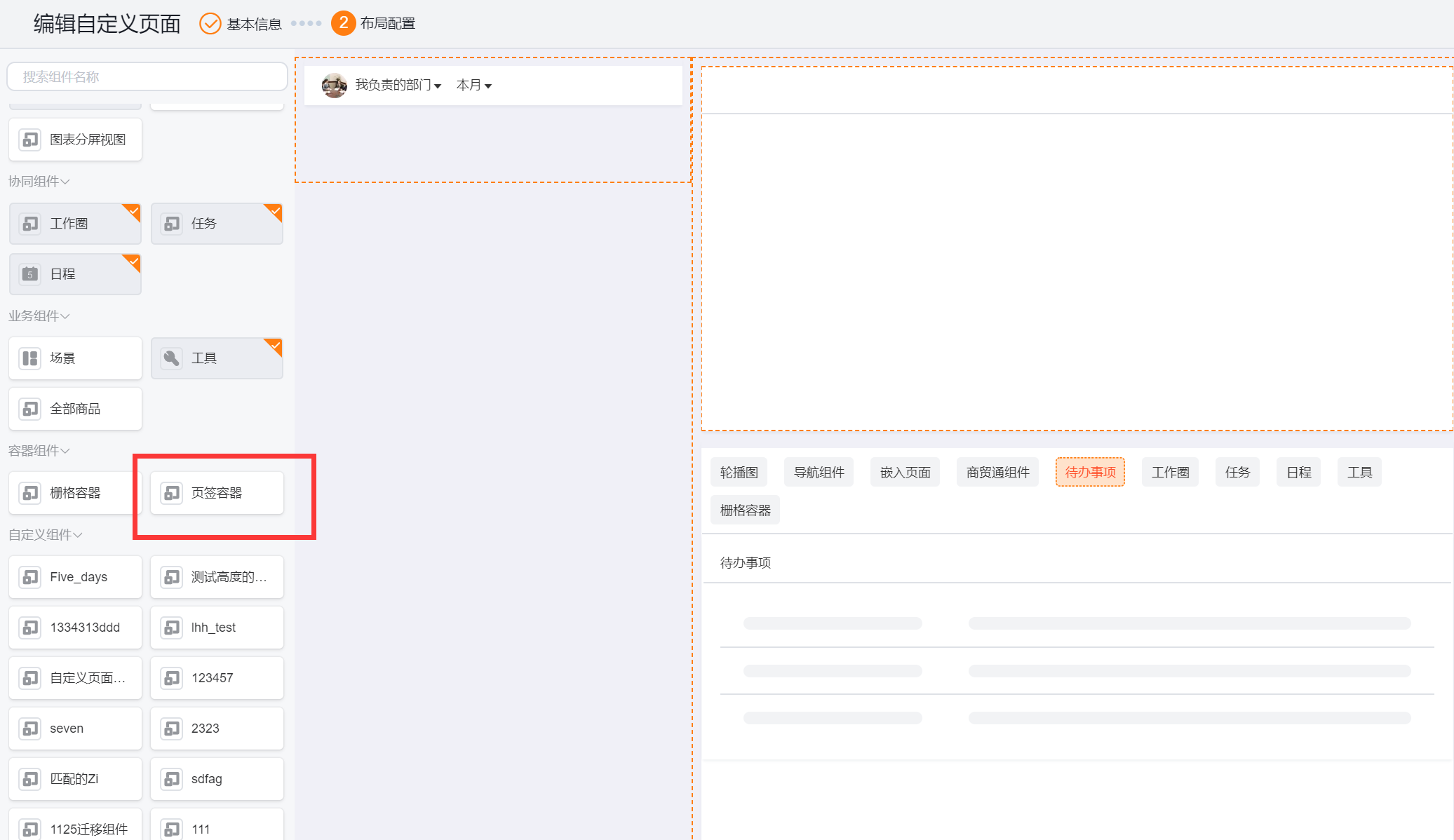Click the 布局配置 step label
Viewport: 1454px width, 840px height.
click(x=388, y=24)
